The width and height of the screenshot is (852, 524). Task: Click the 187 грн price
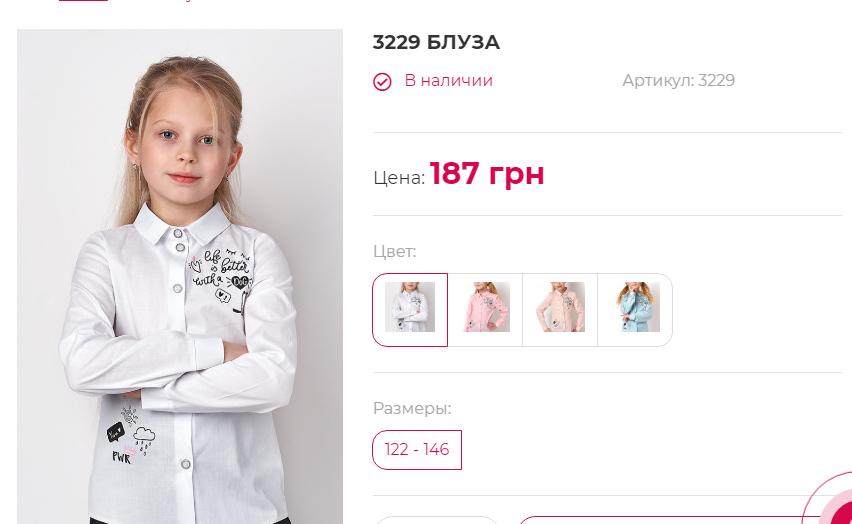486,173
